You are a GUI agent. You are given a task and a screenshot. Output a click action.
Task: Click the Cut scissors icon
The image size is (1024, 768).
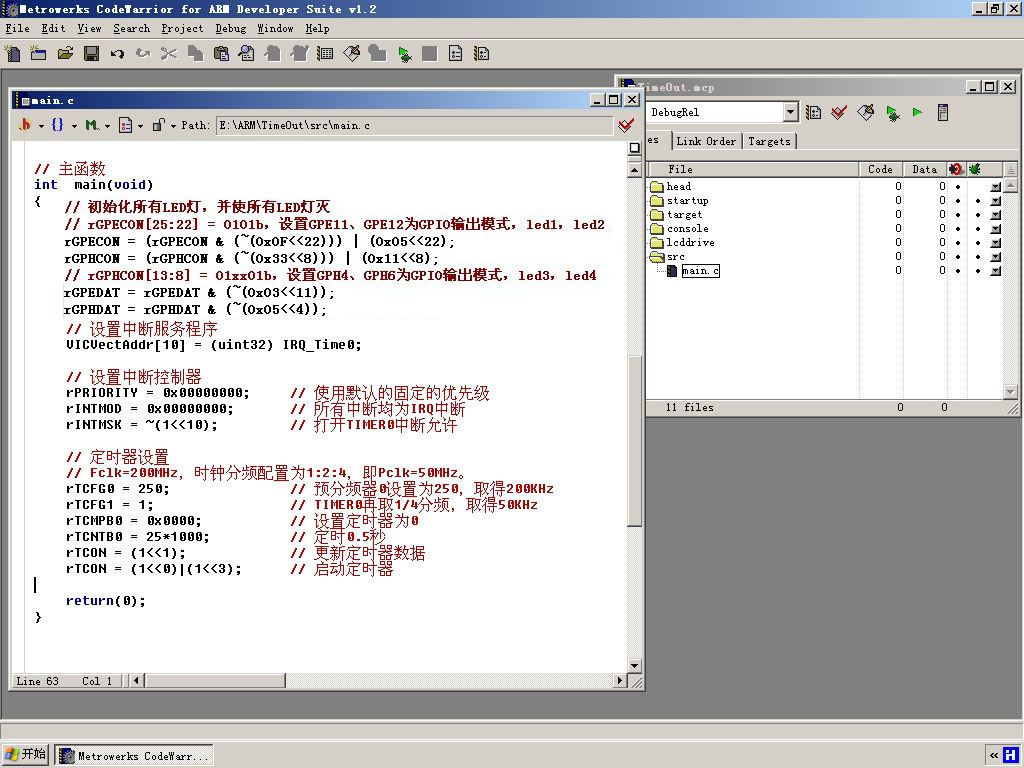click(168, 54)
